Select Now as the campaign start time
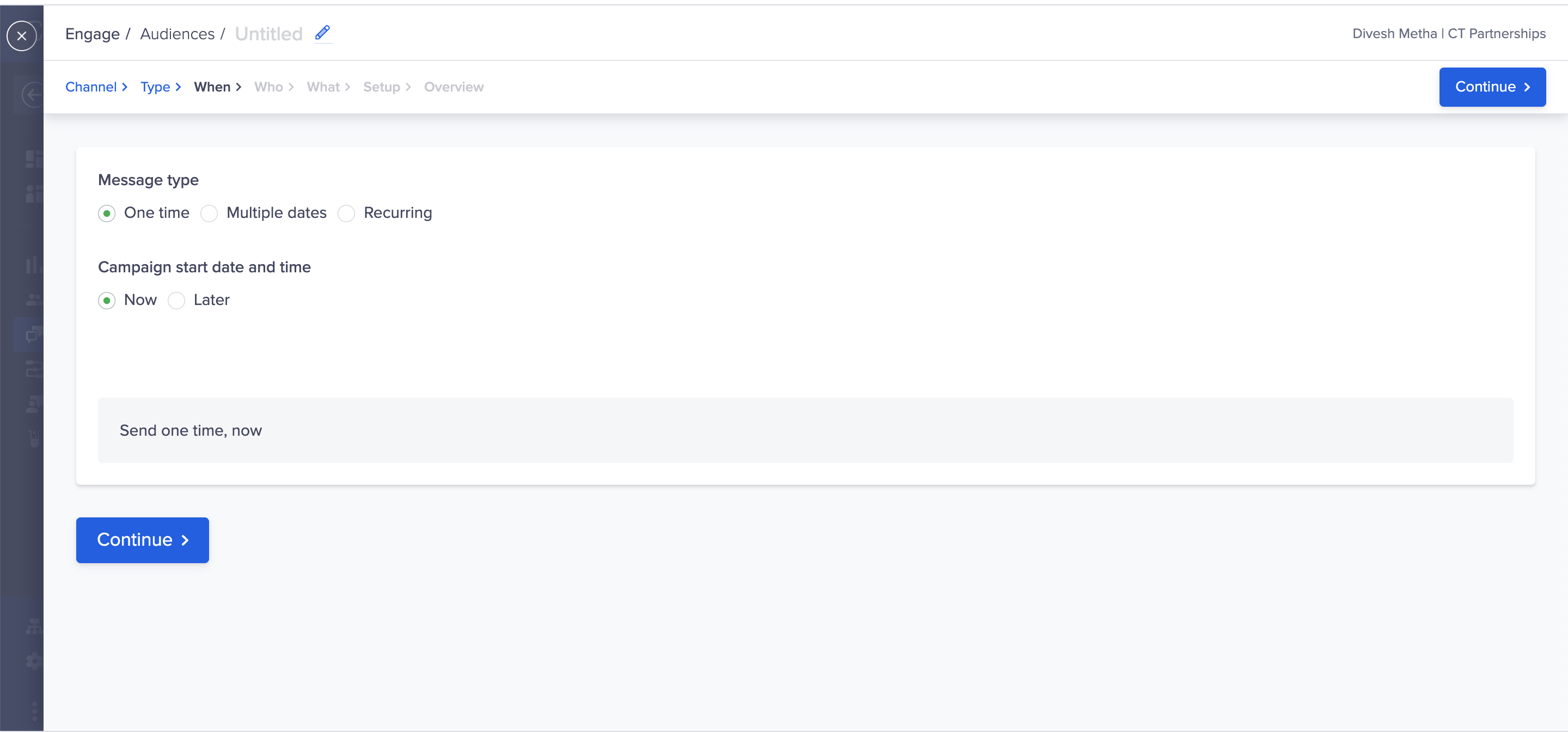 (127, 300)
